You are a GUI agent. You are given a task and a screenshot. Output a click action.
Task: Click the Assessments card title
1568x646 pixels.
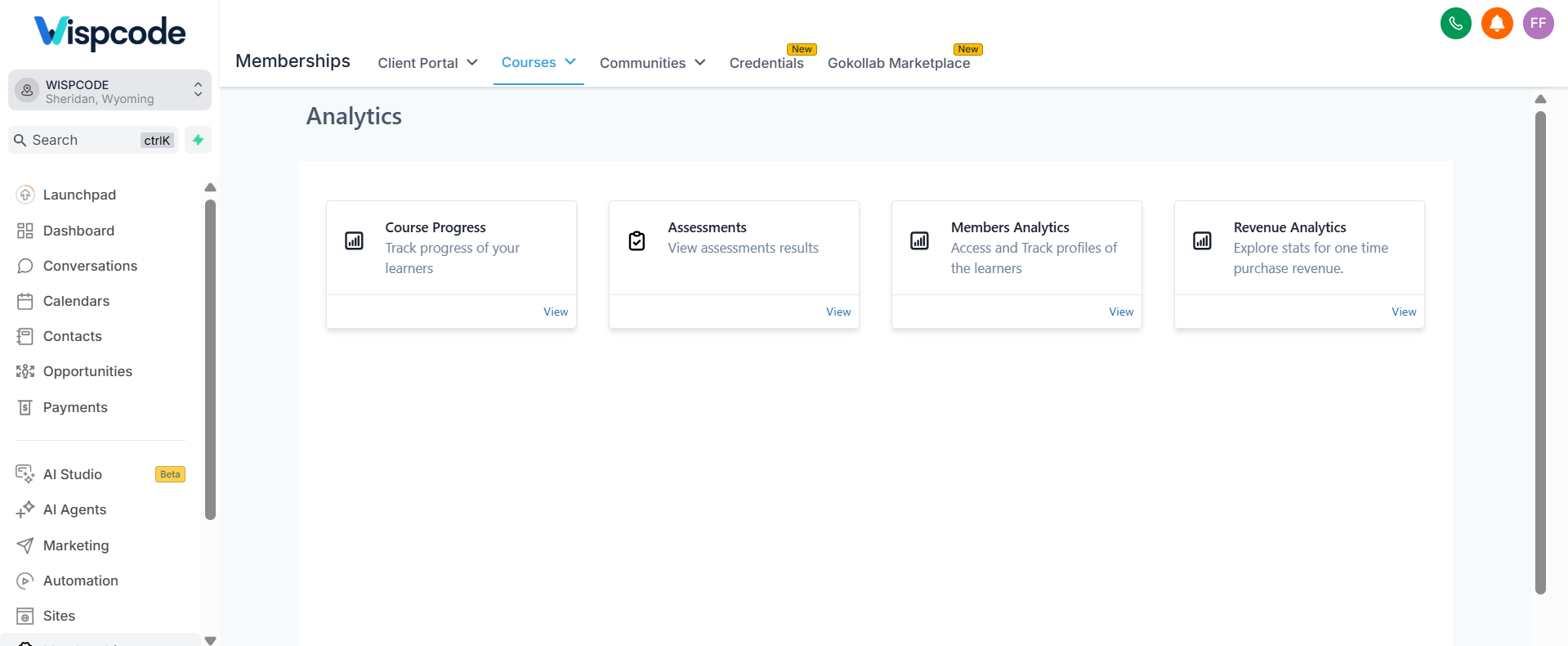click(707, 227)
